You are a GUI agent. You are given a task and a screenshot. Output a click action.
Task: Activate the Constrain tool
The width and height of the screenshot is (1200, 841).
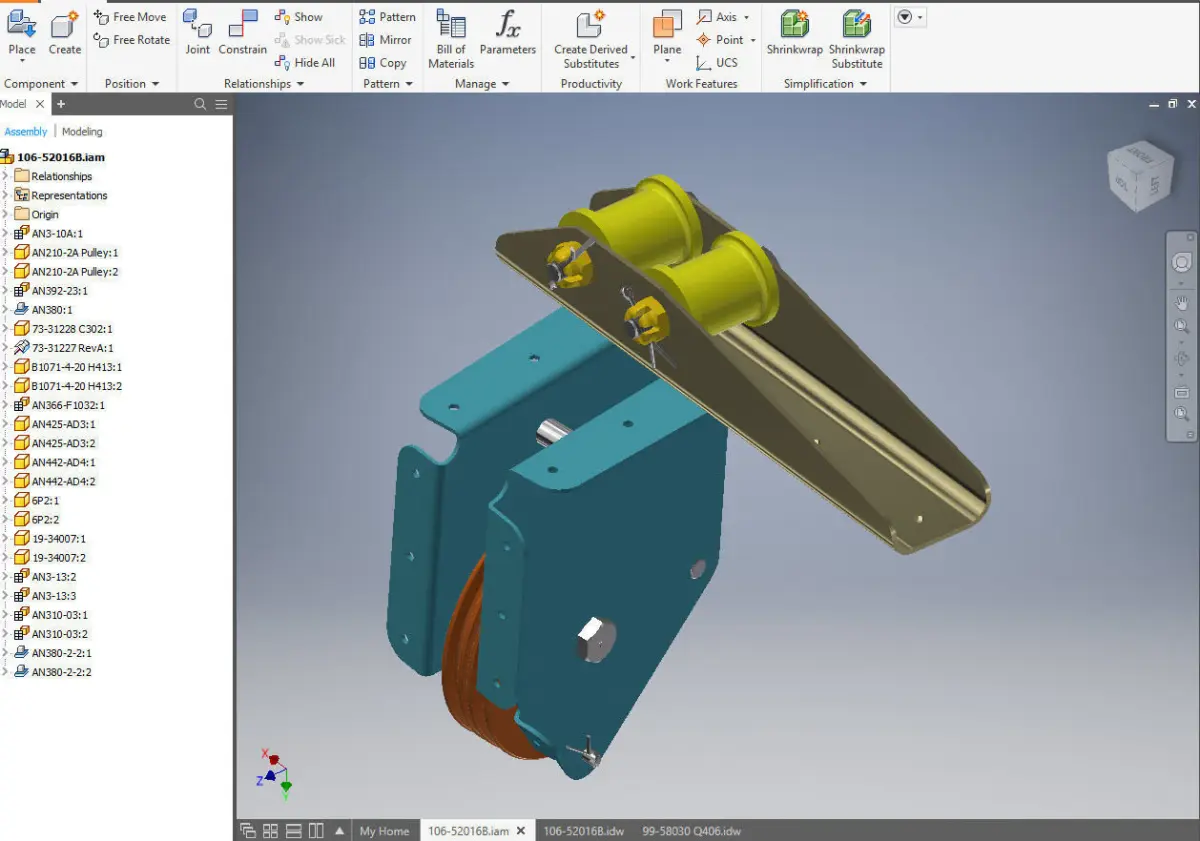pos(242,33)
